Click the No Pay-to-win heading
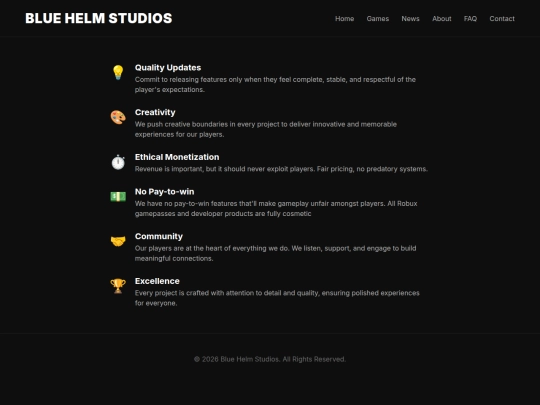 (x=164, y=191)
